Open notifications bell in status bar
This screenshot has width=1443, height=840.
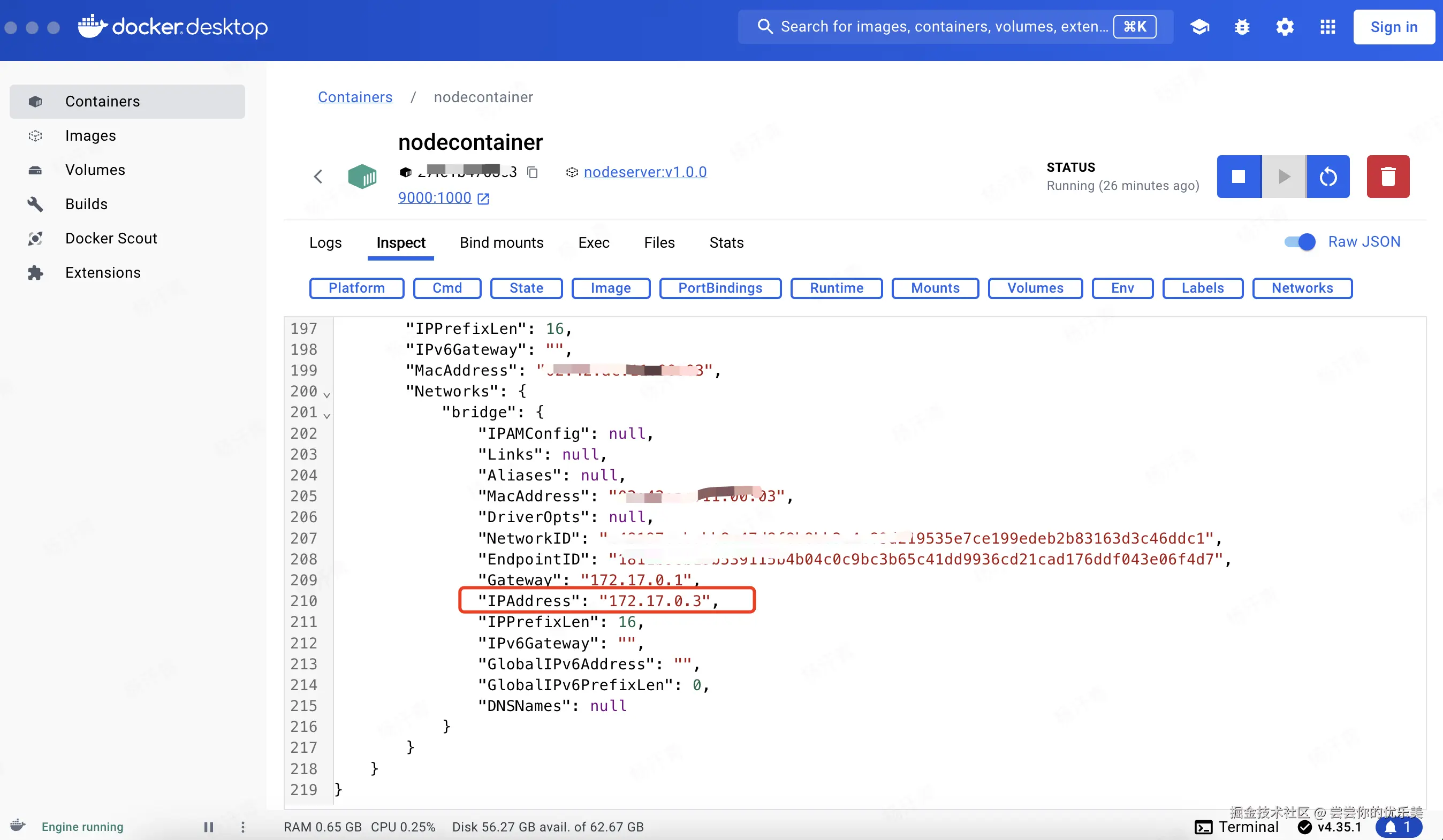tap(1398, 827)
